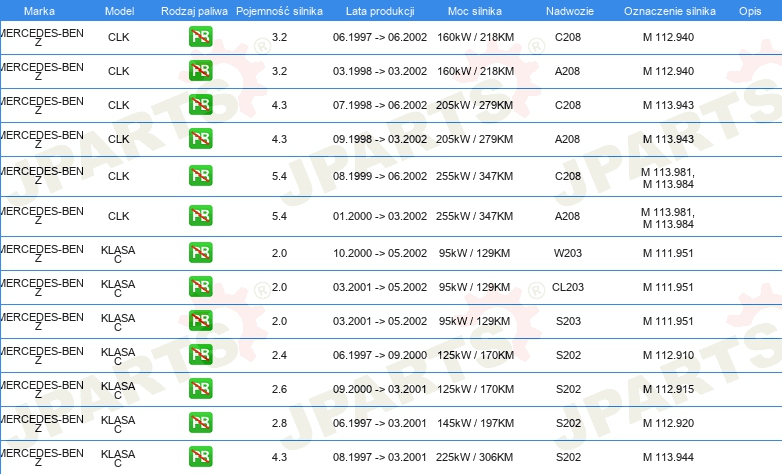Screen dimensions: 782x474
Task: Click the Oznaczenie silnika column header
Action: coord(669,11)
